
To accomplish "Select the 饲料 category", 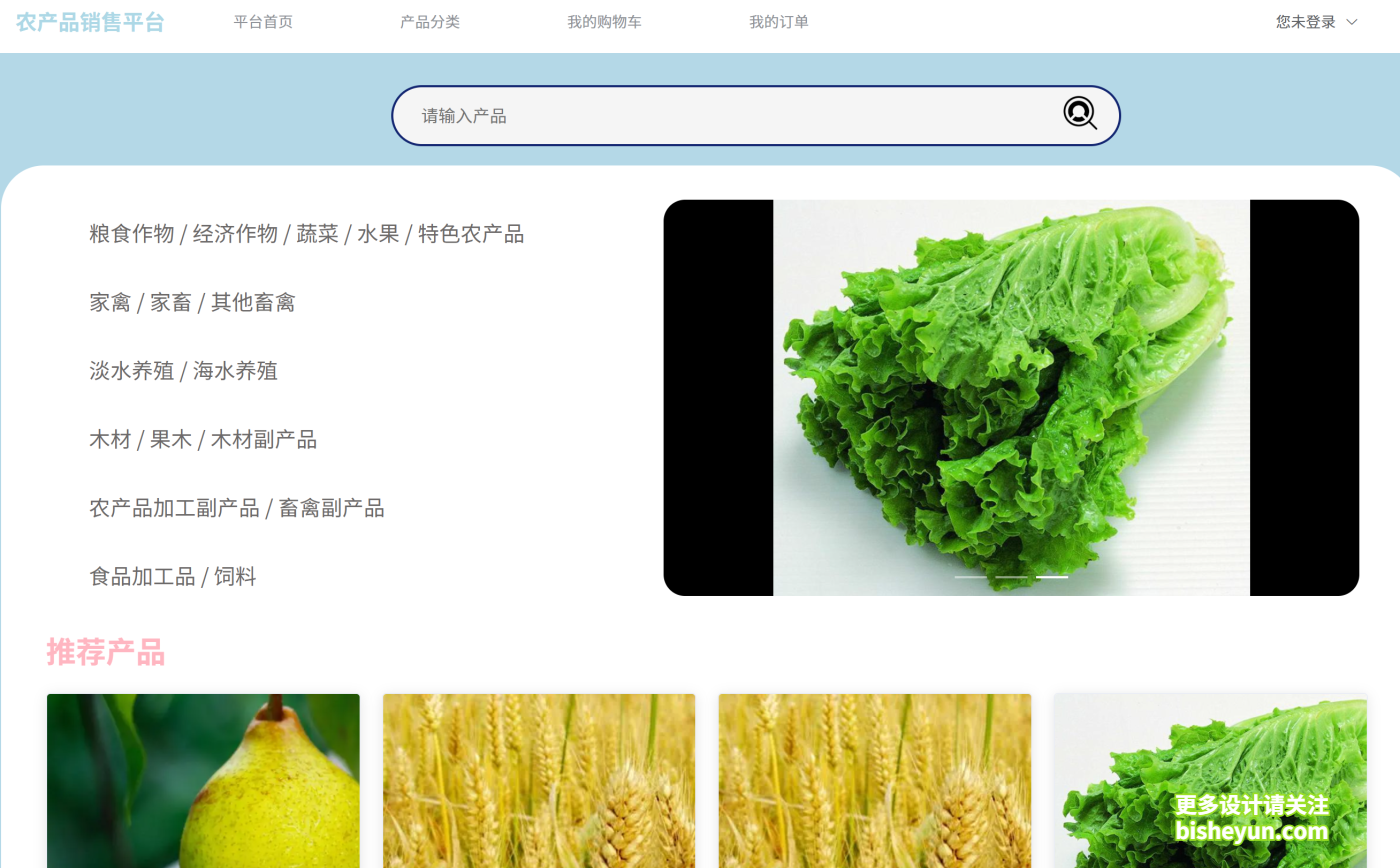I will coord(236,576).
